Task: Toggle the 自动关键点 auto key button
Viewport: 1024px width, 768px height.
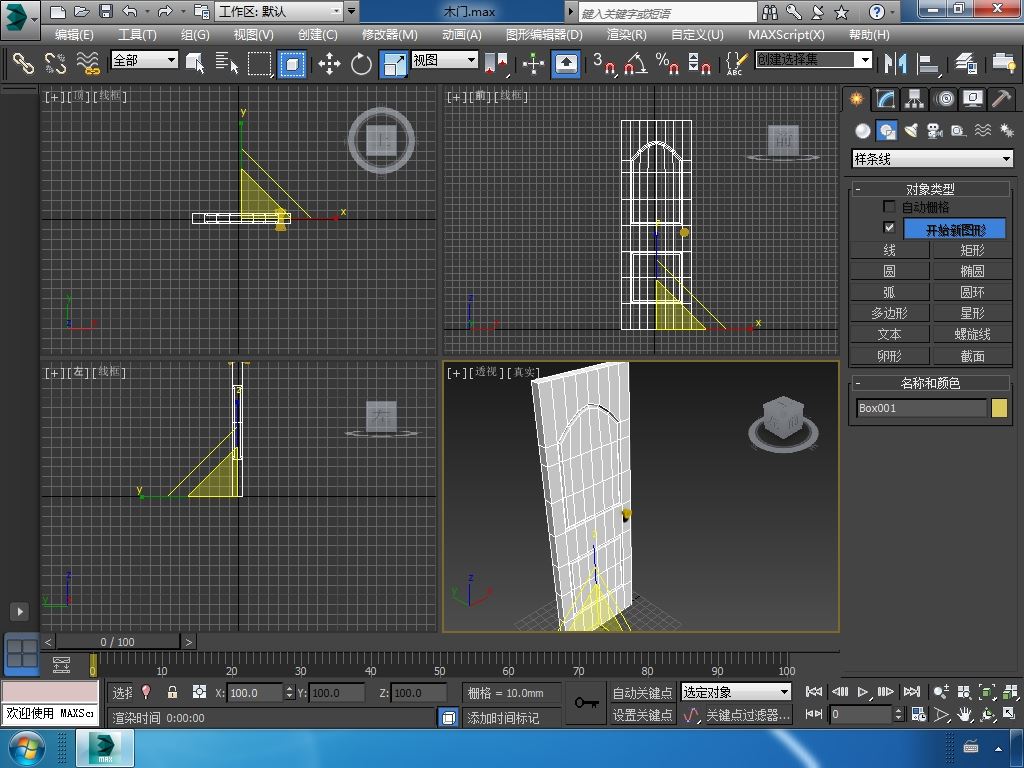Action: [642, 692]
